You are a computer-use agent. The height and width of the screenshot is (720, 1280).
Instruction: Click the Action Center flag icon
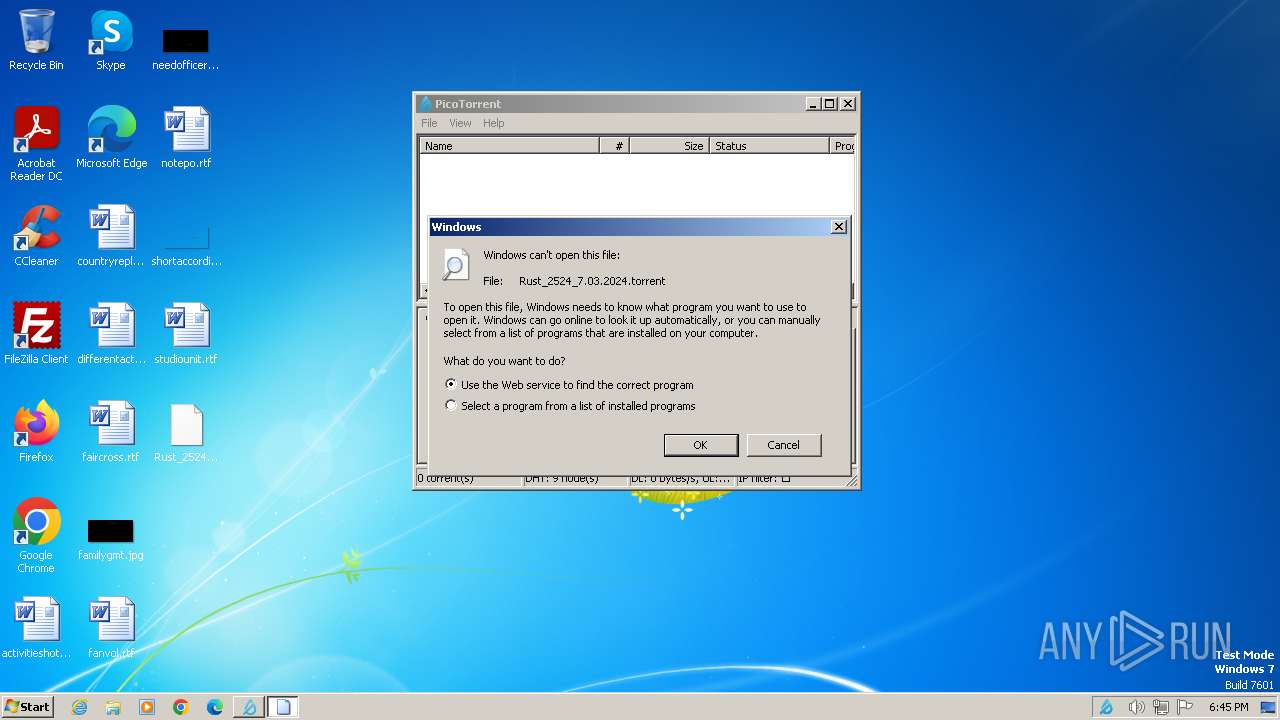pyautogui.click(x=1185, y=707)
